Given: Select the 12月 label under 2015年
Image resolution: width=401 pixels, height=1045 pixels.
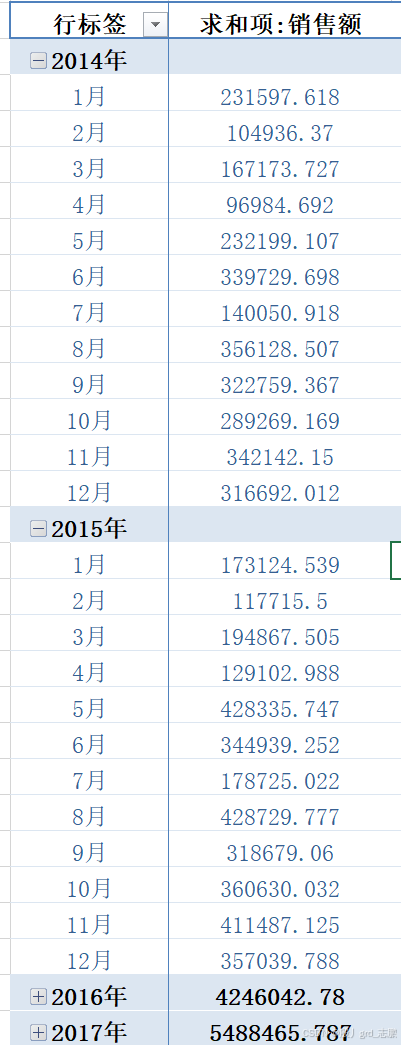Looking at the screenshot, I should (89, 961).
